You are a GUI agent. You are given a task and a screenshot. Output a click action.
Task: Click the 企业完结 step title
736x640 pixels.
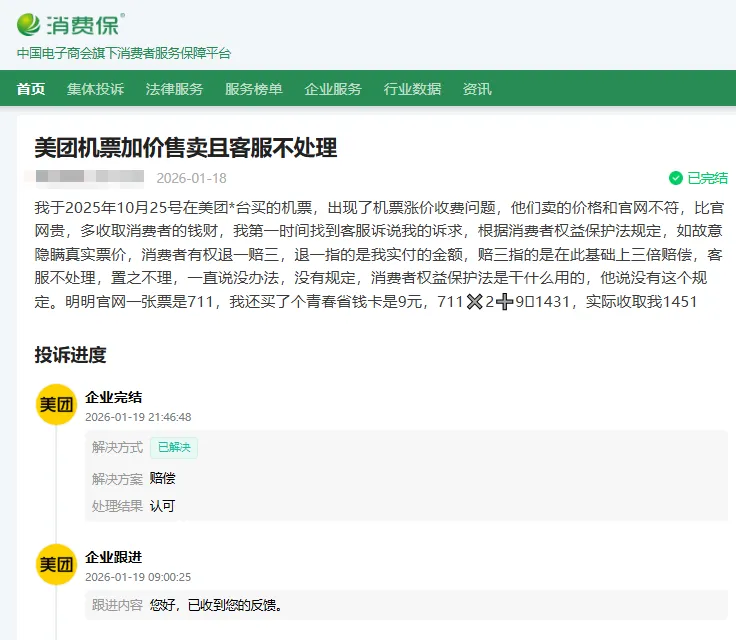click(x=114, y=397)
